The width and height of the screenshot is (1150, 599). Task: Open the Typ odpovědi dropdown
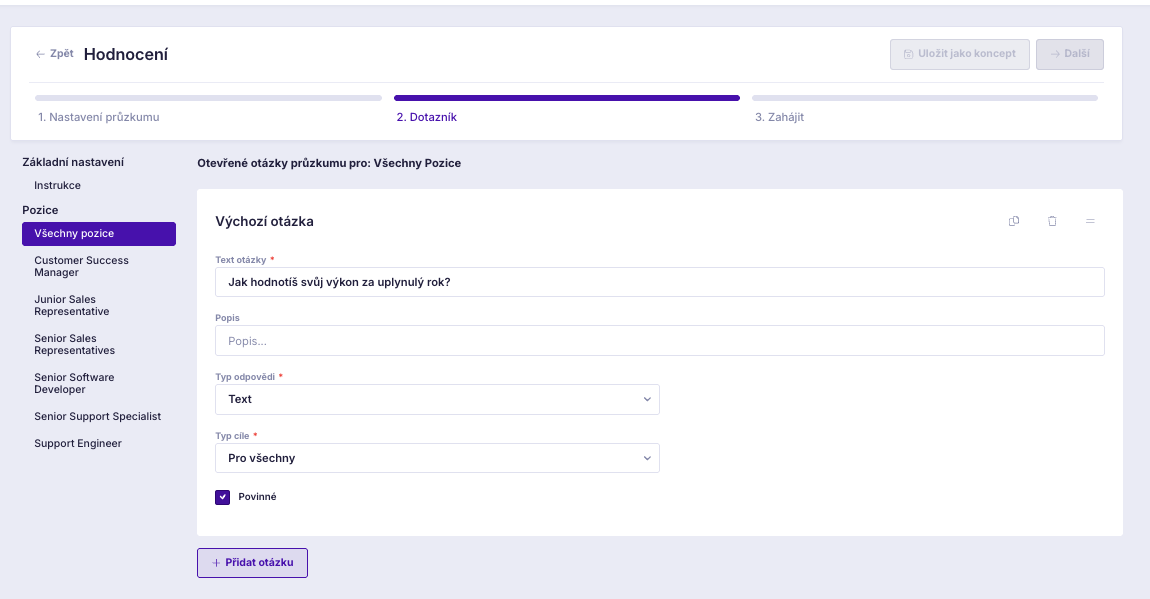click(x=437, y=400)
